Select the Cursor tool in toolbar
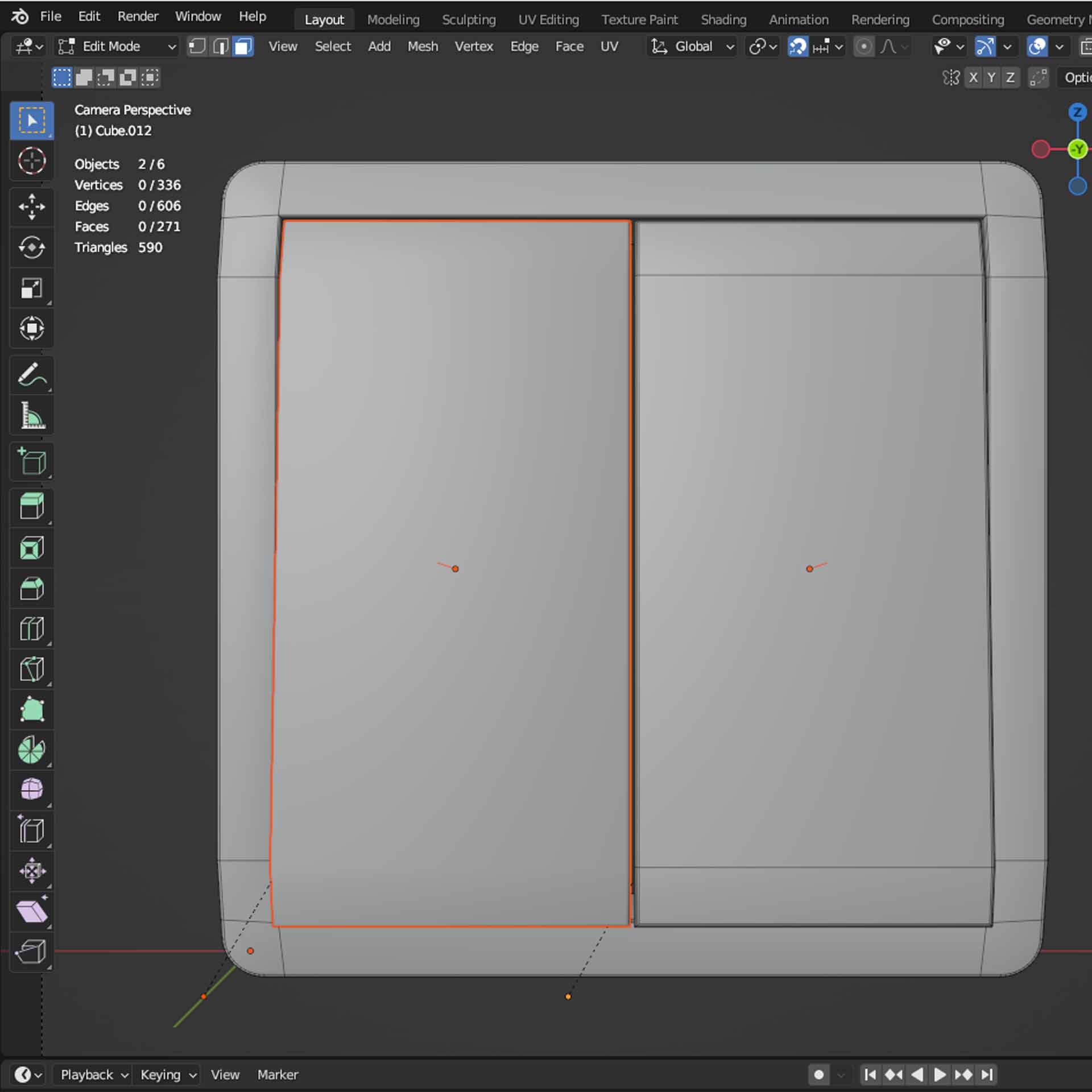This screenshot has width=1092, height=1092. [x=31, y=162]
